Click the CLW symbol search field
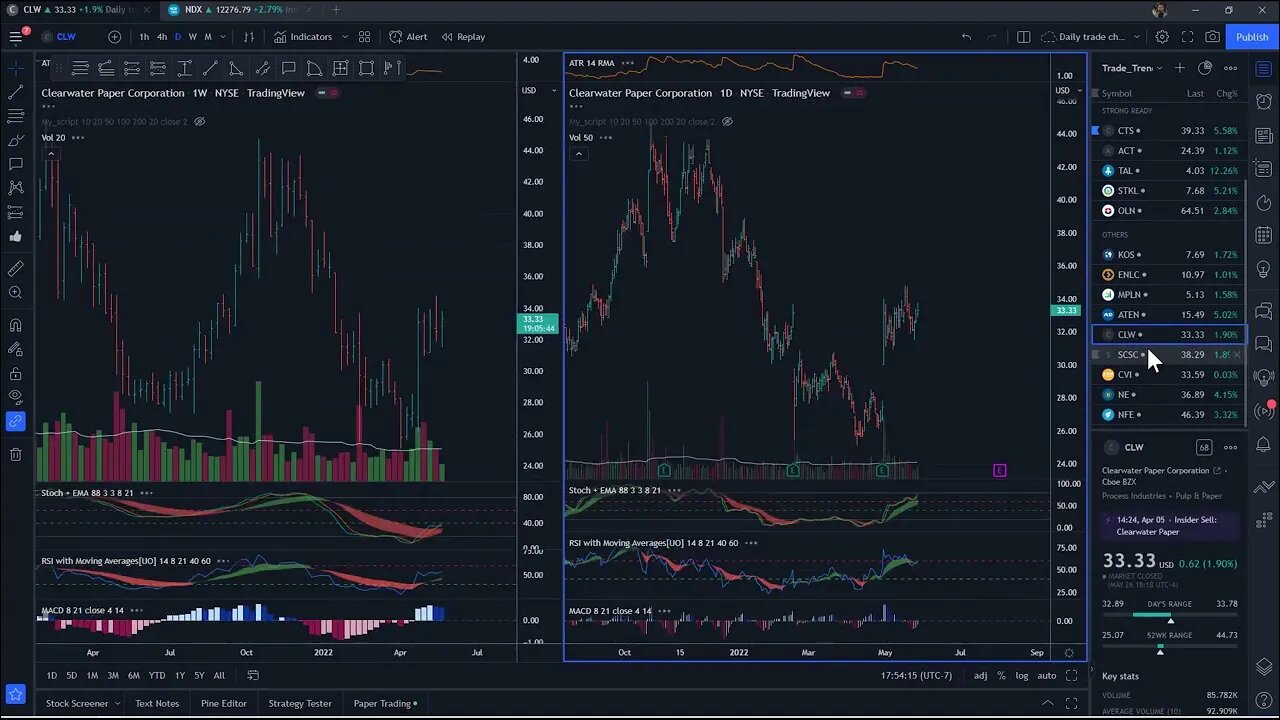The width and height of the screenshot is (1280, 720). pos(66,37)
